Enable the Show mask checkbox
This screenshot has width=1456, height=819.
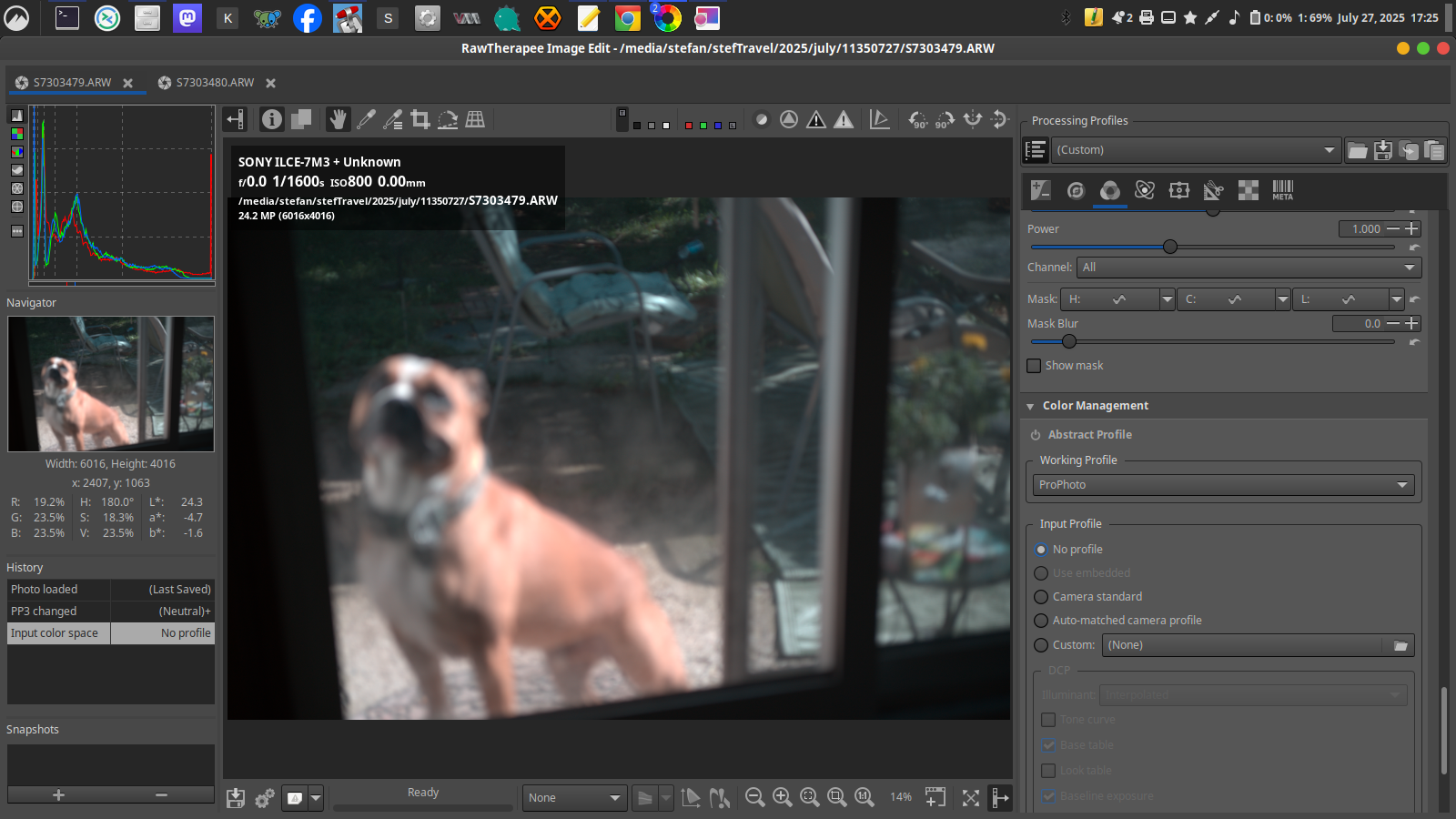(x=1034, y=366)
